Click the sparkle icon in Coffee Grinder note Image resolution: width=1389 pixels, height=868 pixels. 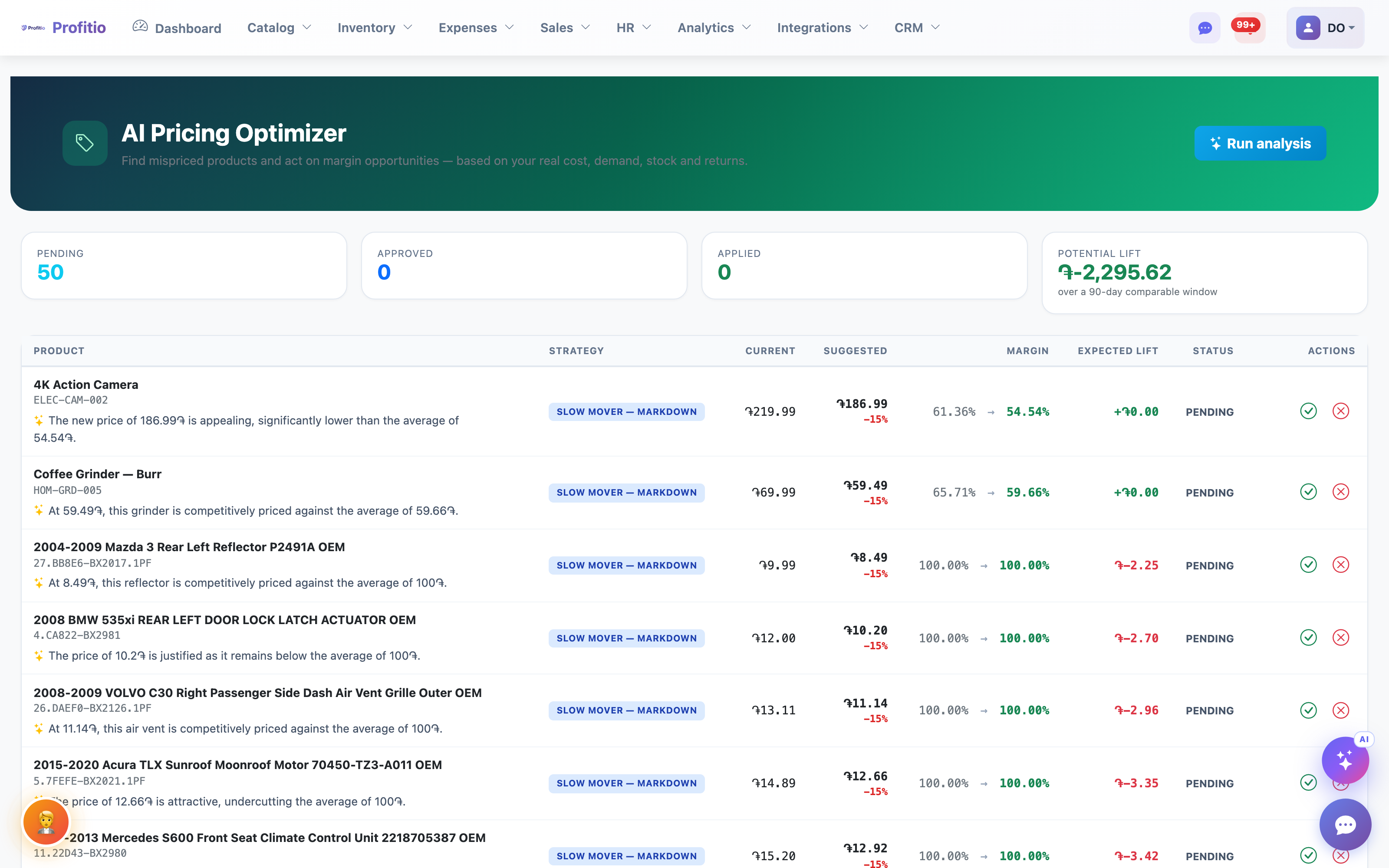pyautogui.click(x=39, y=510)
